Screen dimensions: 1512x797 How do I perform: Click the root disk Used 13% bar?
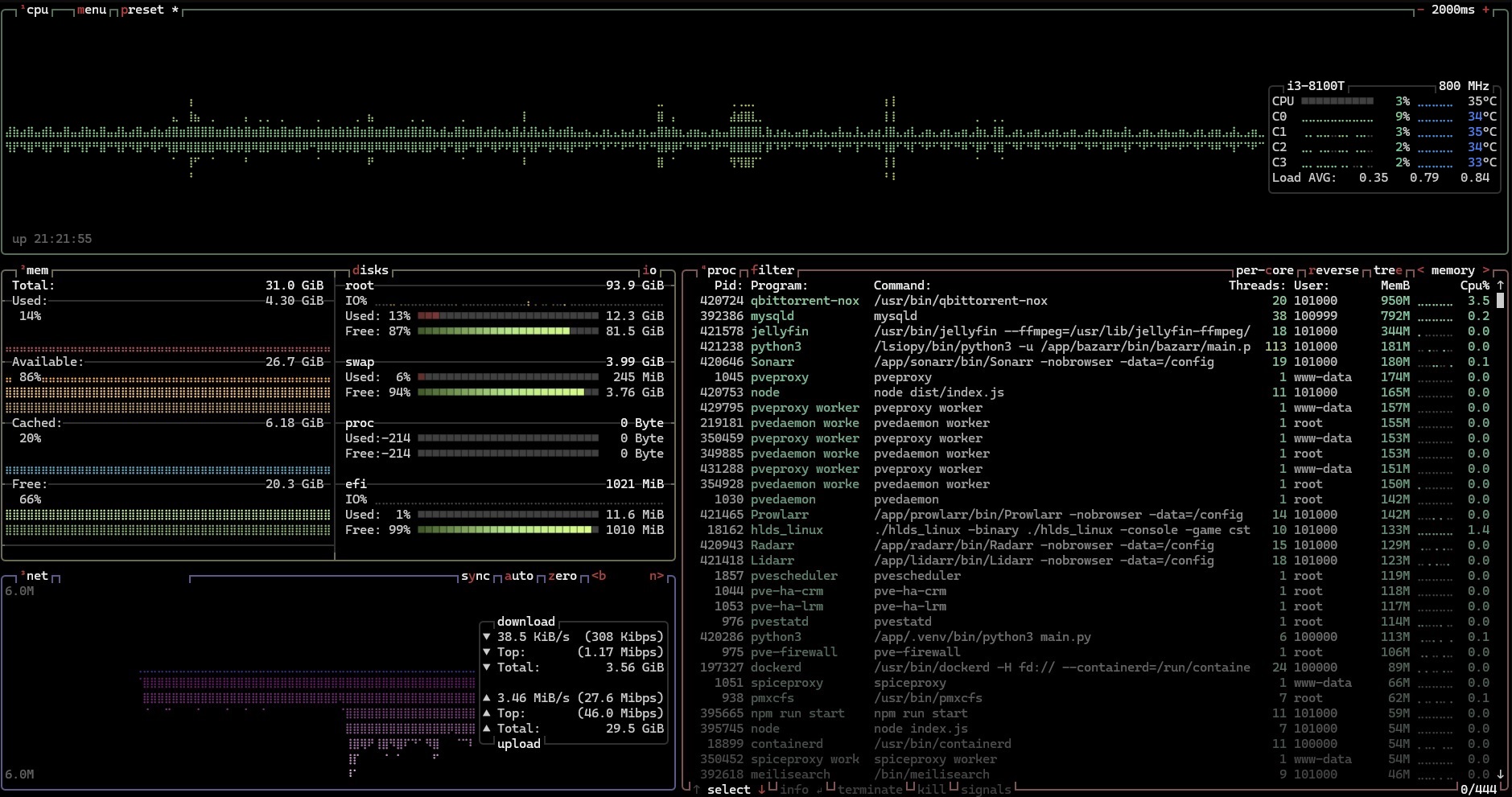tap(508, 316)
